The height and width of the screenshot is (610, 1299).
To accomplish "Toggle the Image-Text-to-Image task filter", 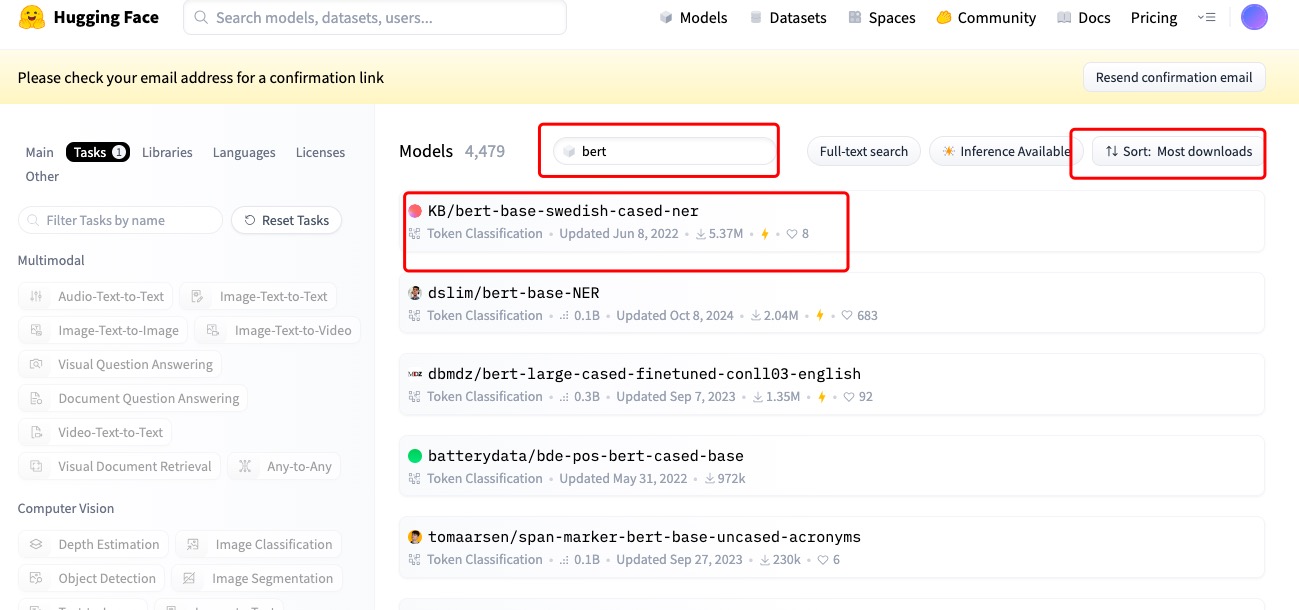I will (x=104, y=331).
